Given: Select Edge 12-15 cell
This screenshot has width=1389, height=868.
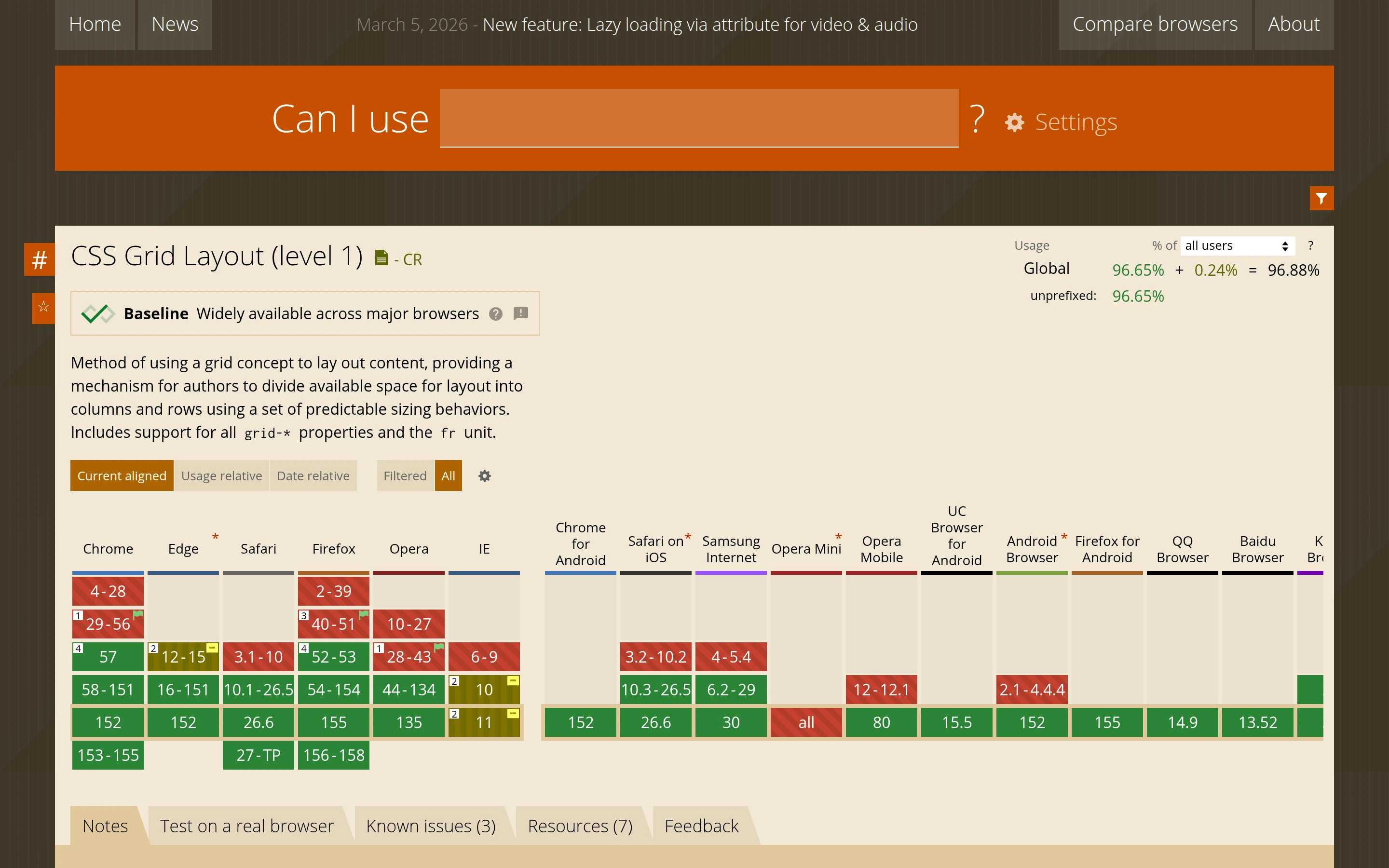Looking at the screenshot, I should (183, 657).
